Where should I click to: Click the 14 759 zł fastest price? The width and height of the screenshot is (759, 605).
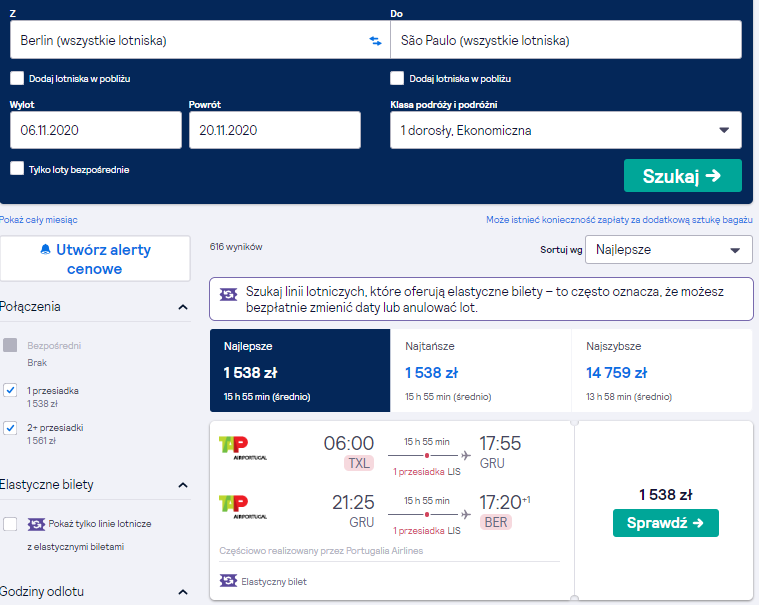(x=616, y=373)
